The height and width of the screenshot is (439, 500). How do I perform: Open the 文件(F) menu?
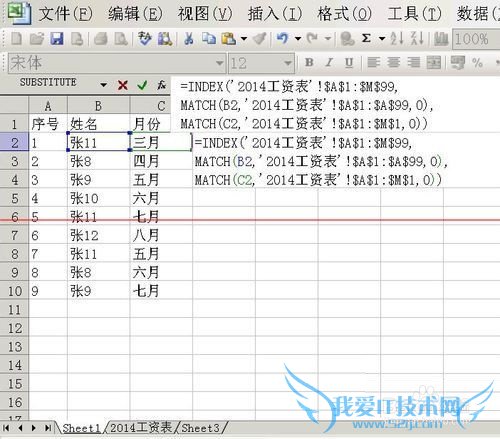tap(66, 14)
